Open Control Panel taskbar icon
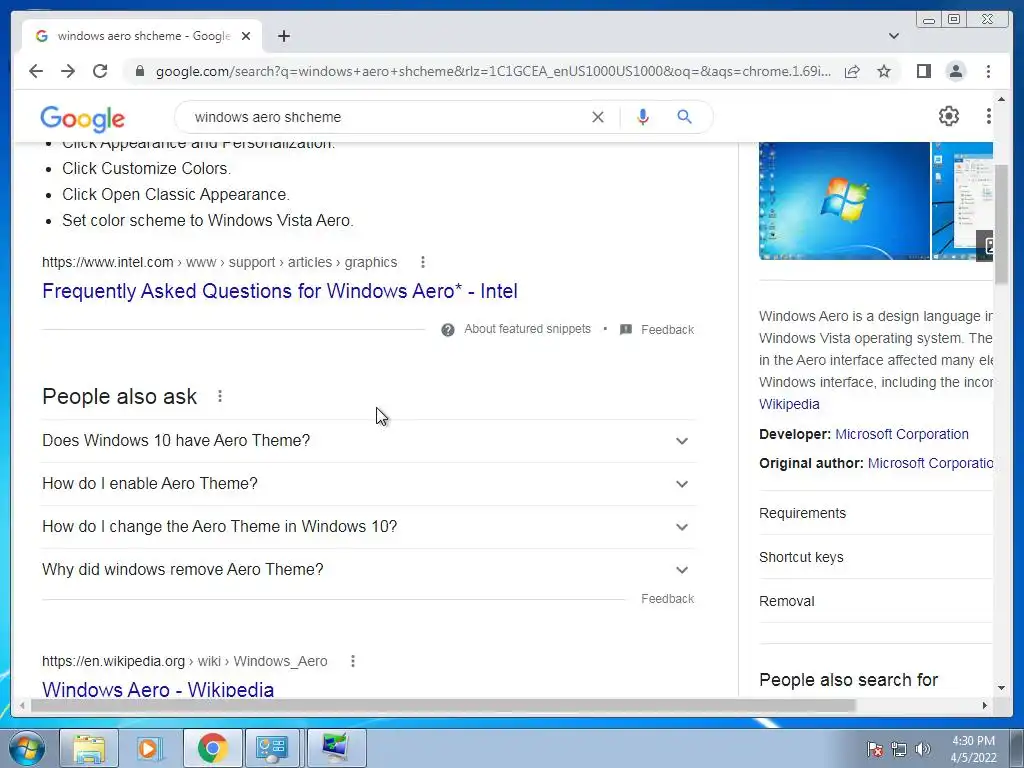 (272, 748)
